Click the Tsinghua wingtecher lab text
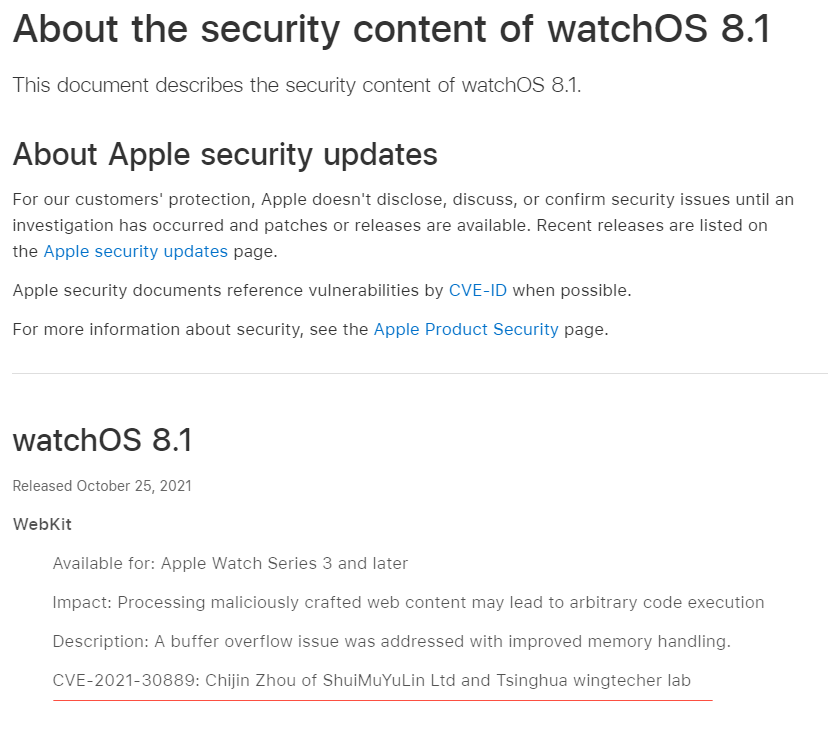This screenshot has width=839, height=732. 593,681
